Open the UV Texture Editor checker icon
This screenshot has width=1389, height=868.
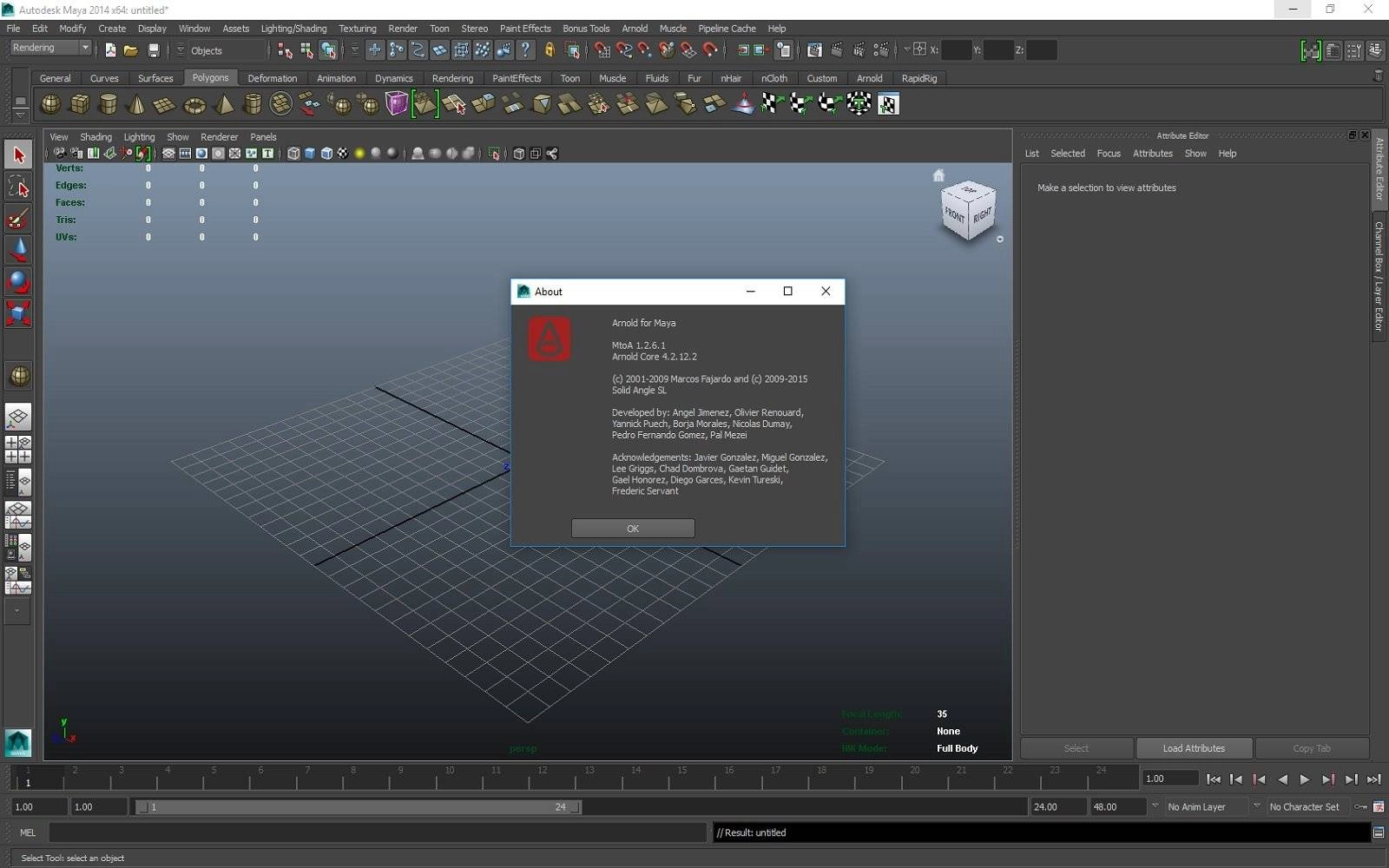887,105
